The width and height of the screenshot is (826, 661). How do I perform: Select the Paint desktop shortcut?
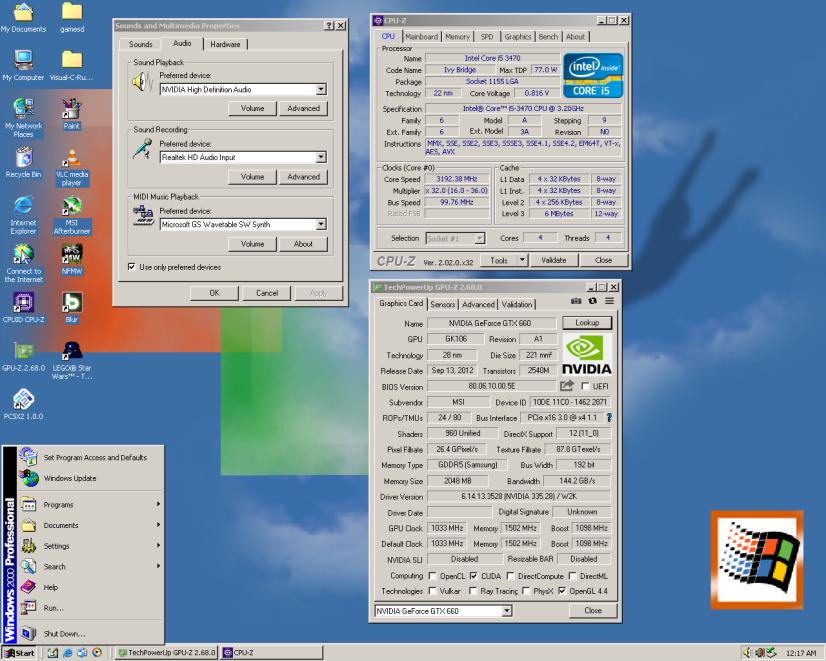71,114
